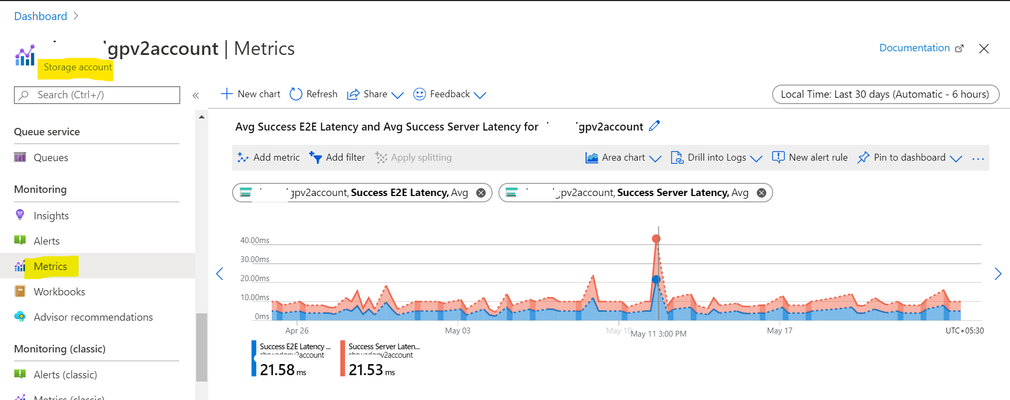Screen dimensions: 1010x400
Task: Open Alerts in Monitoring section
Action: pyautogui.click(x=46, y=241)
